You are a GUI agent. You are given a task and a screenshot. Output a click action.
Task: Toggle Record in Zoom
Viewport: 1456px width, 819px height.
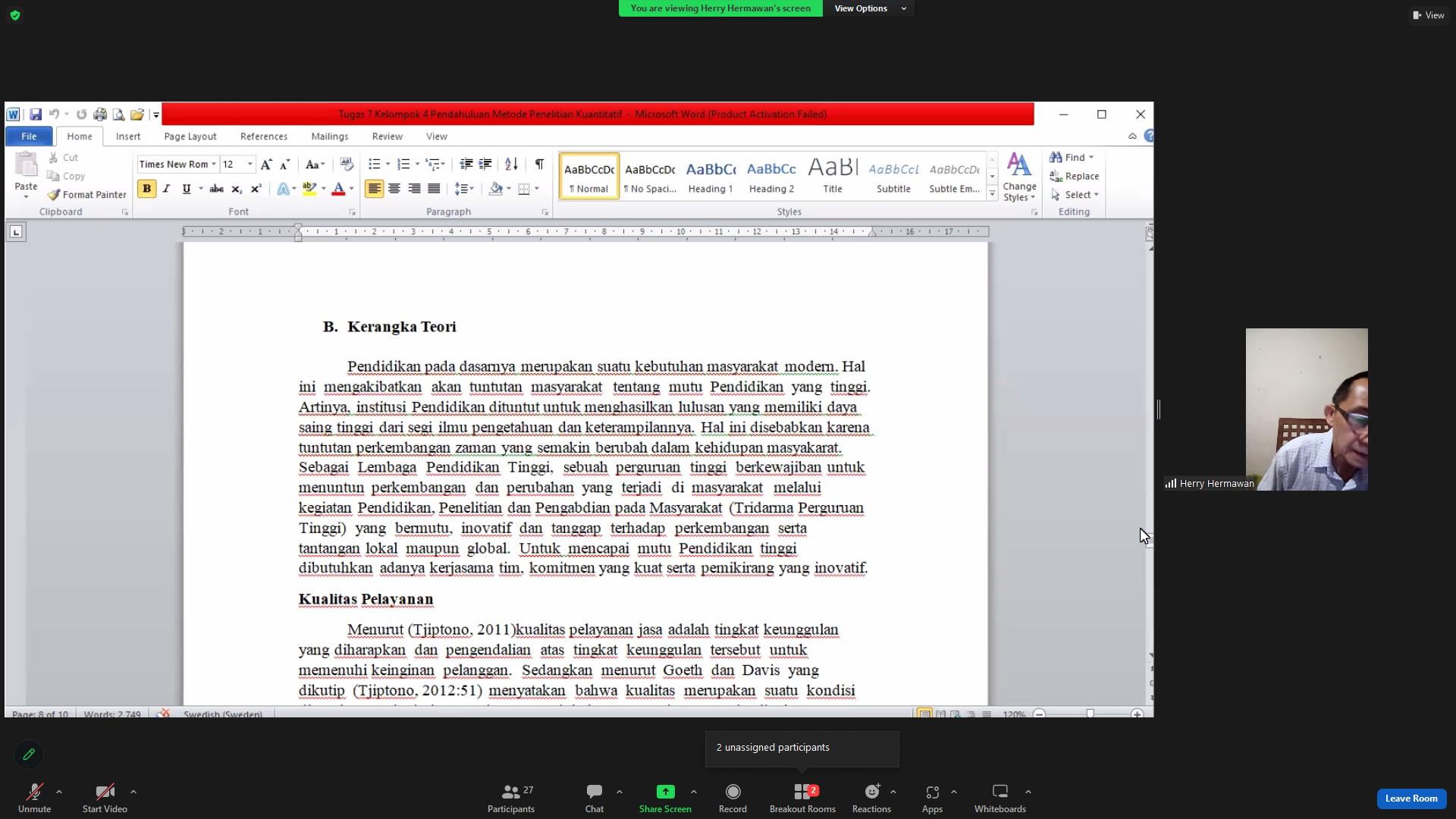coord(733,799)
